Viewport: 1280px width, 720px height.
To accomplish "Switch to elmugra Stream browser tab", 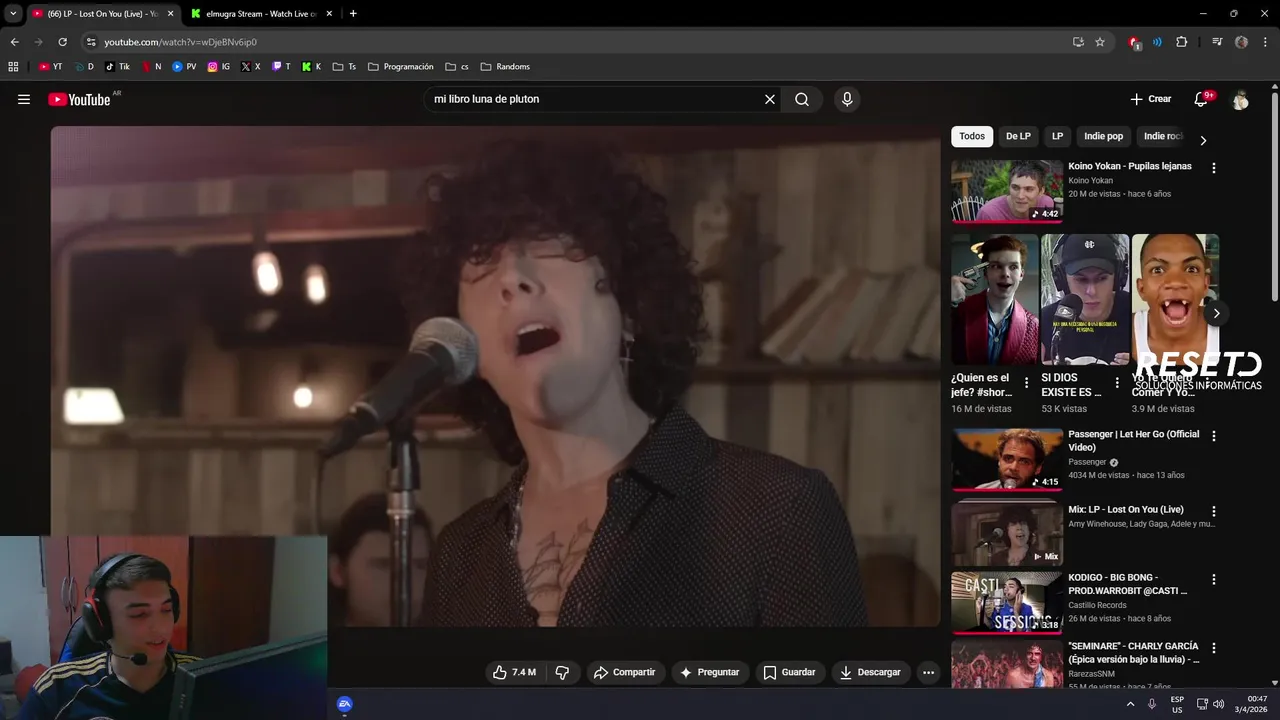I will point(260,14).
